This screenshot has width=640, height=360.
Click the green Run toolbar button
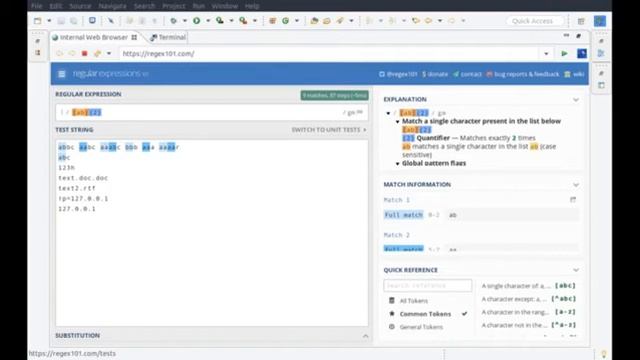(x=197, y=20)
